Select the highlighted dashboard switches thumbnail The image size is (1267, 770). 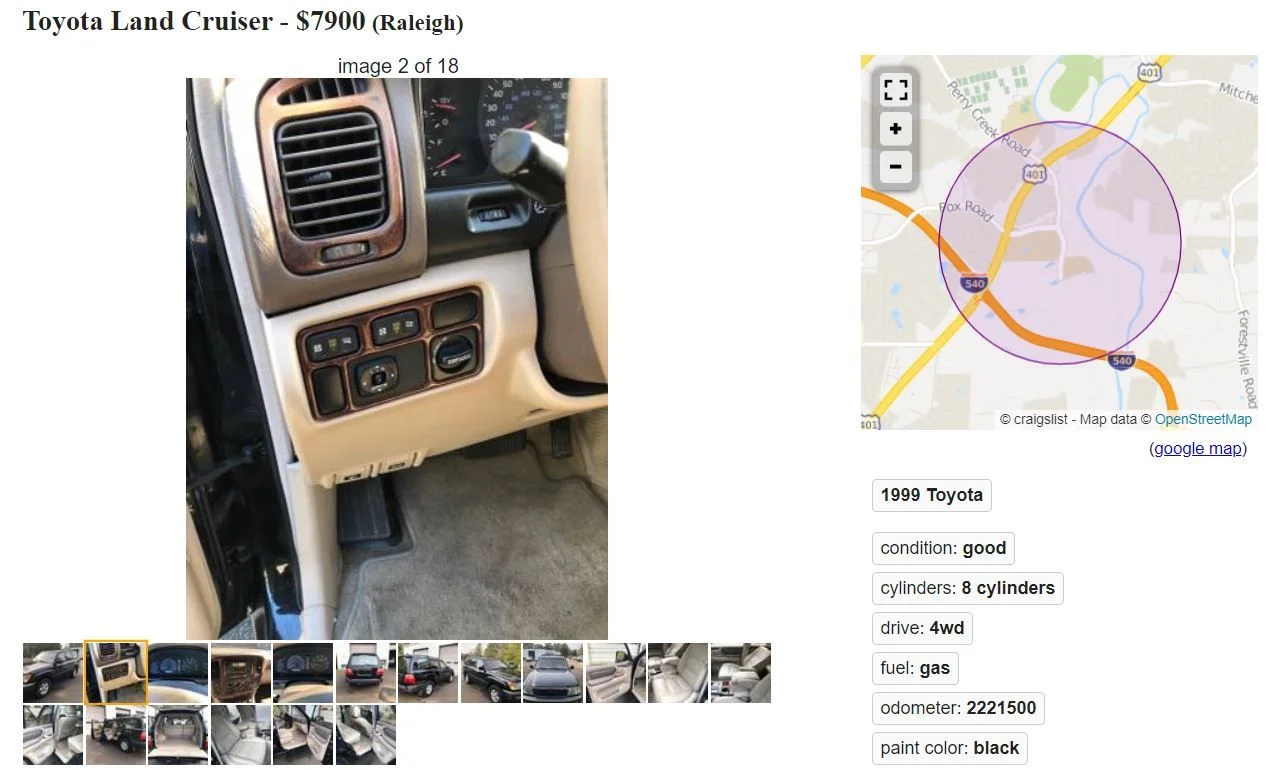point(115,672)
